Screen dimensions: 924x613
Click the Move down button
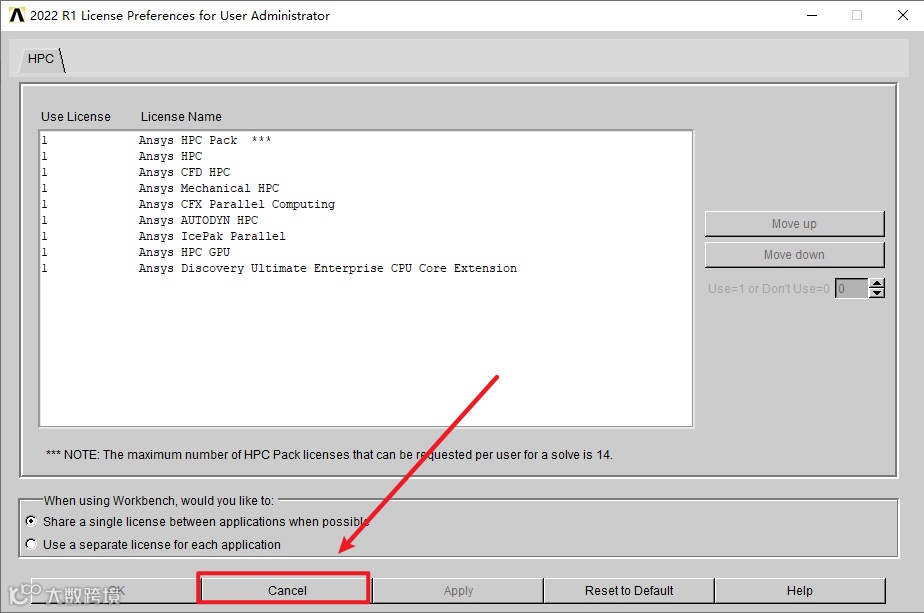(x=794, y=255)
